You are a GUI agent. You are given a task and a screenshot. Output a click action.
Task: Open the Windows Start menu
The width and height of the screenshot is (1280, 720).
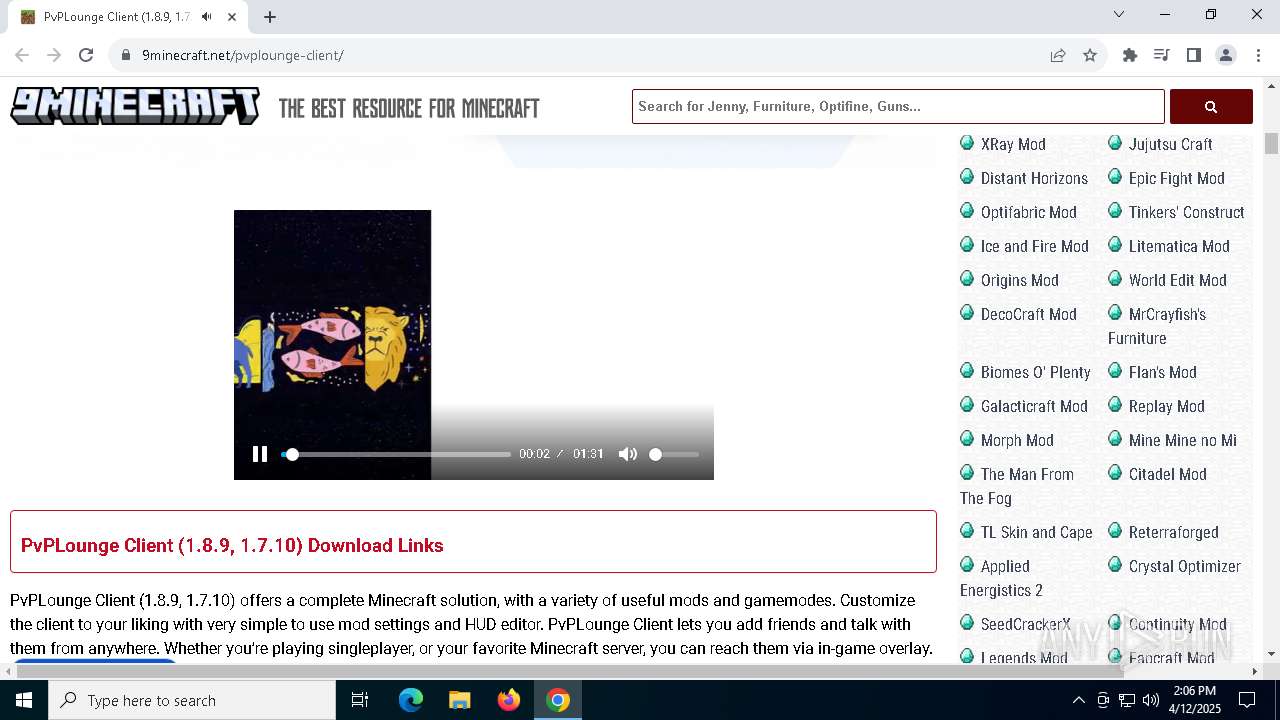coord(23,700)
